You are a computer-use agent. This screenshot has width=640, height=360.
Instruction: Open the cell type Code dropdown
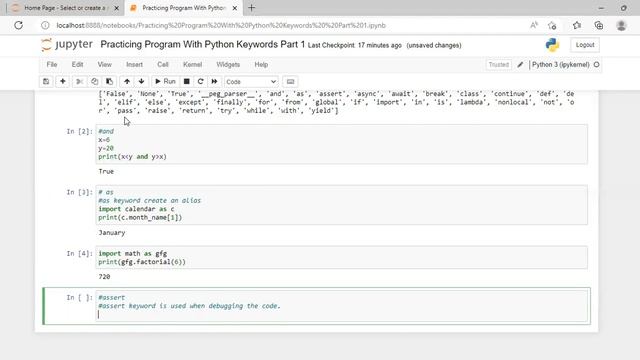[251, 82]
